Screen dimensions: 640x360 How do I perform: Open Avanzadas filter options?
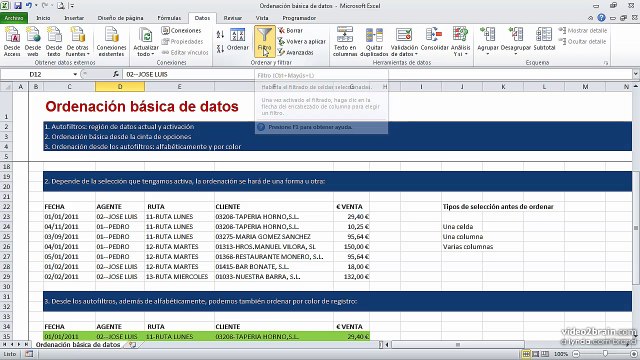coord(296,53)
